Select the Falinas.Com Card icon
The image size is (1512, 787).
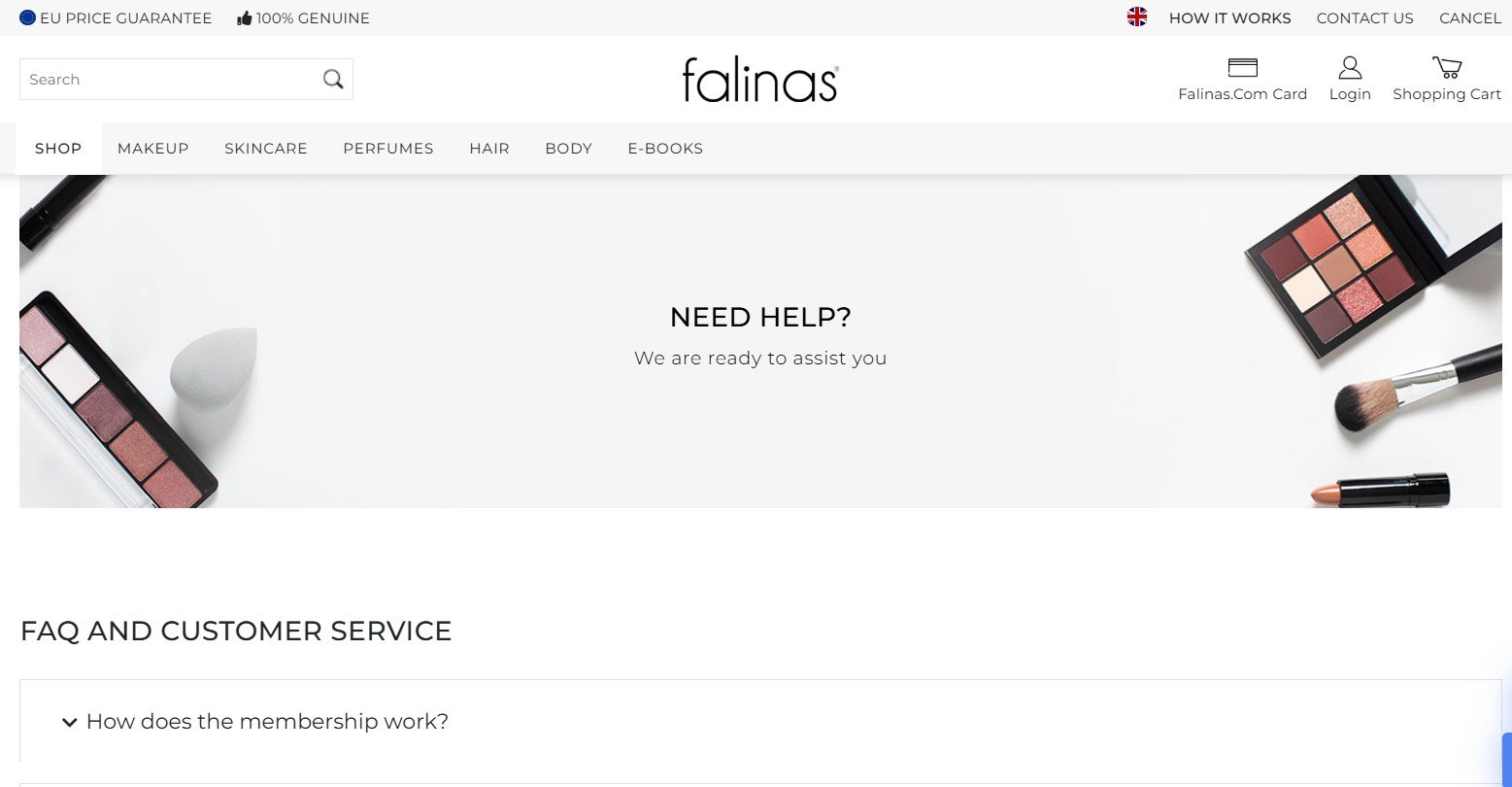pyautogui.click(x=1242, y=66)
